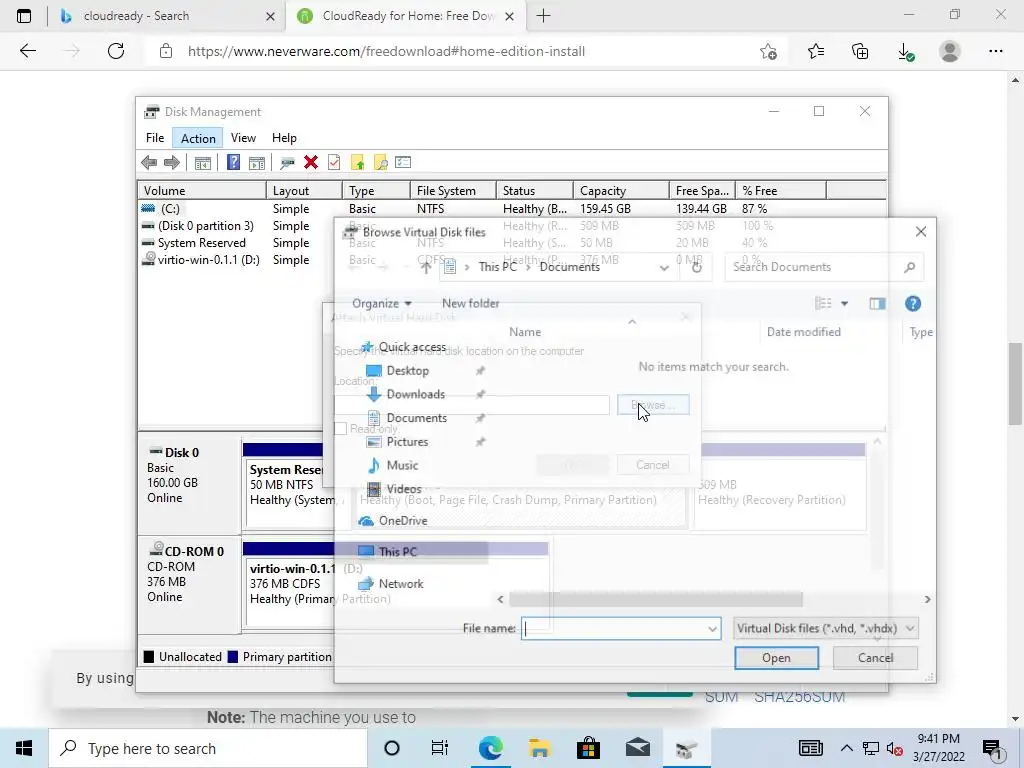This screenshot has height=768, width=1024.
Task: Toggle the Action pane toolbar icon
Action: tap(257, 163)
